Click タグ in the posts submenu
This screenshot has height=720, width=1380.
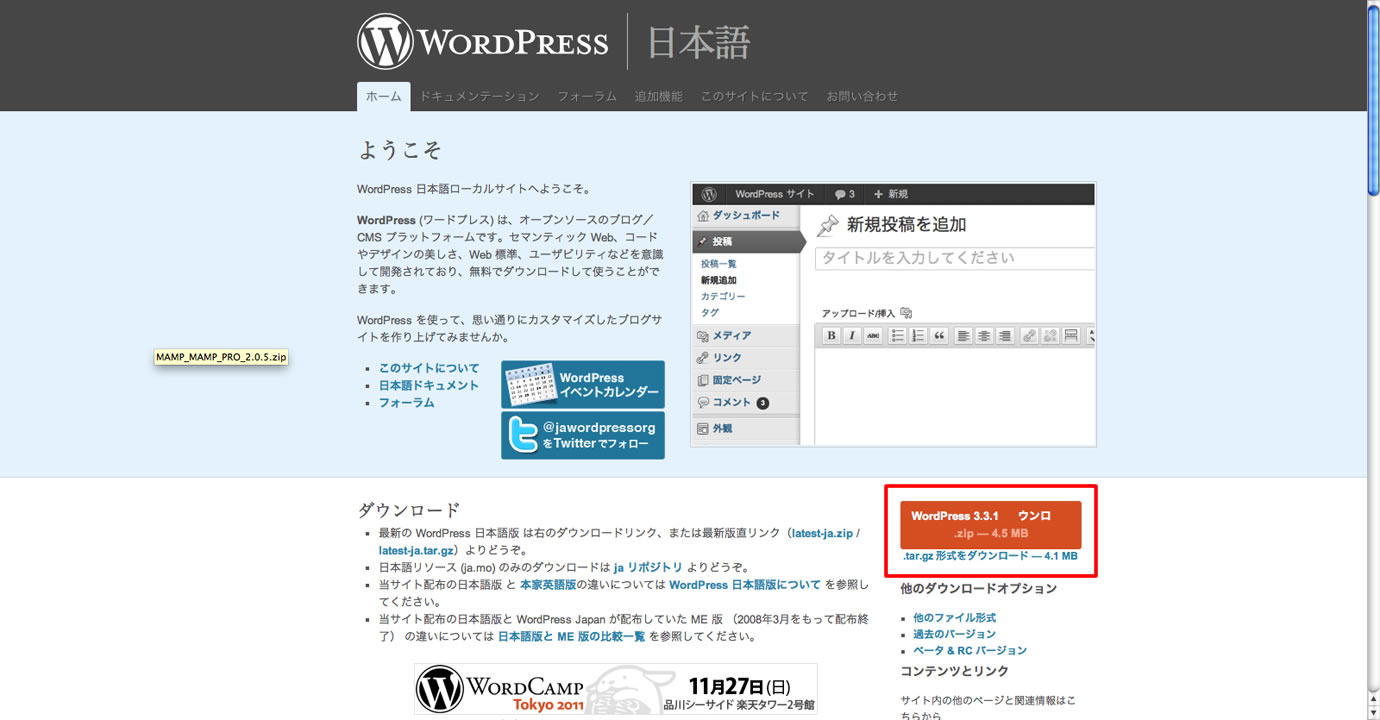click(710, 313)
